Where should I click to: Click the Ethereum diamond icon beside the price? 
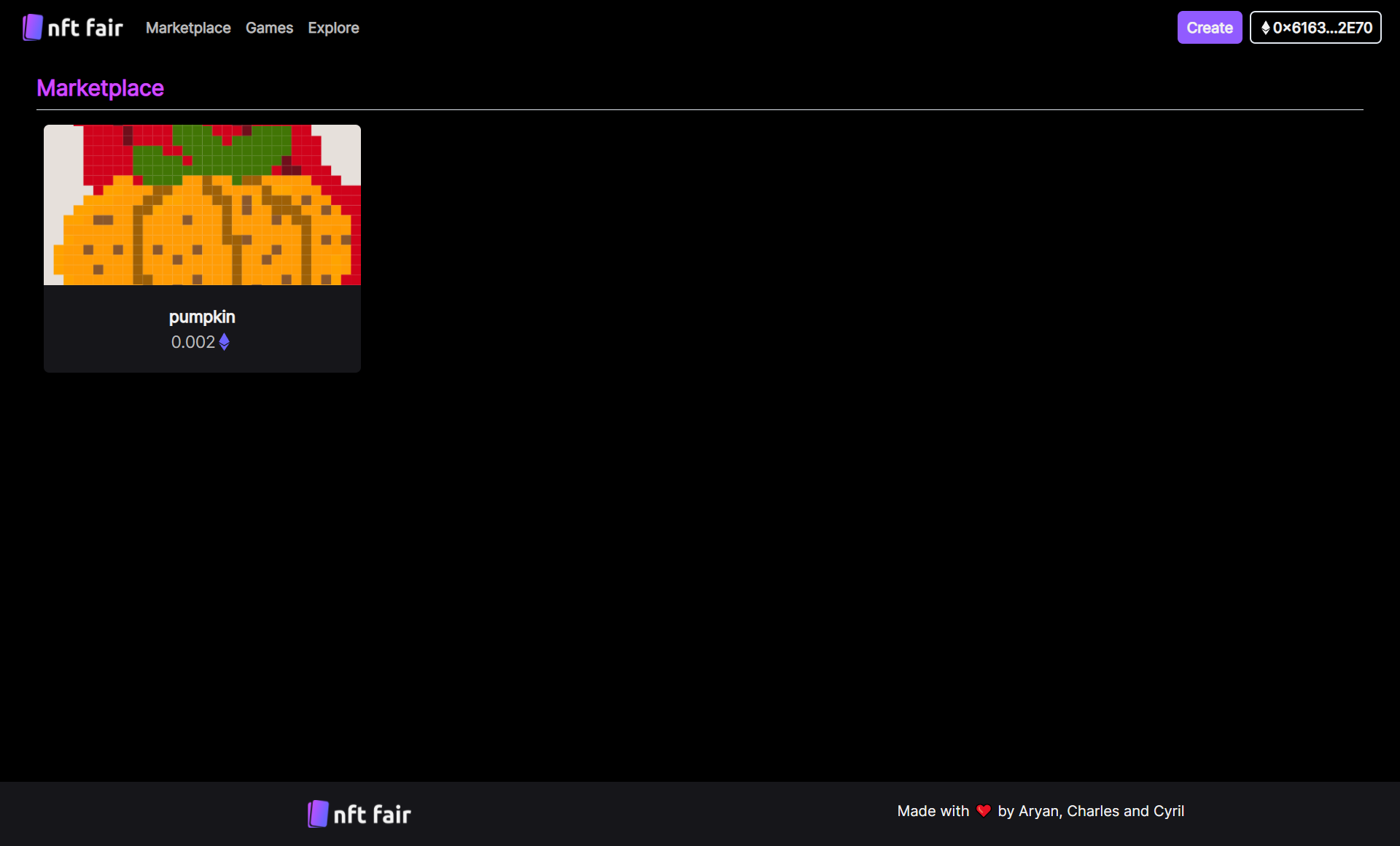coord(225,342)
